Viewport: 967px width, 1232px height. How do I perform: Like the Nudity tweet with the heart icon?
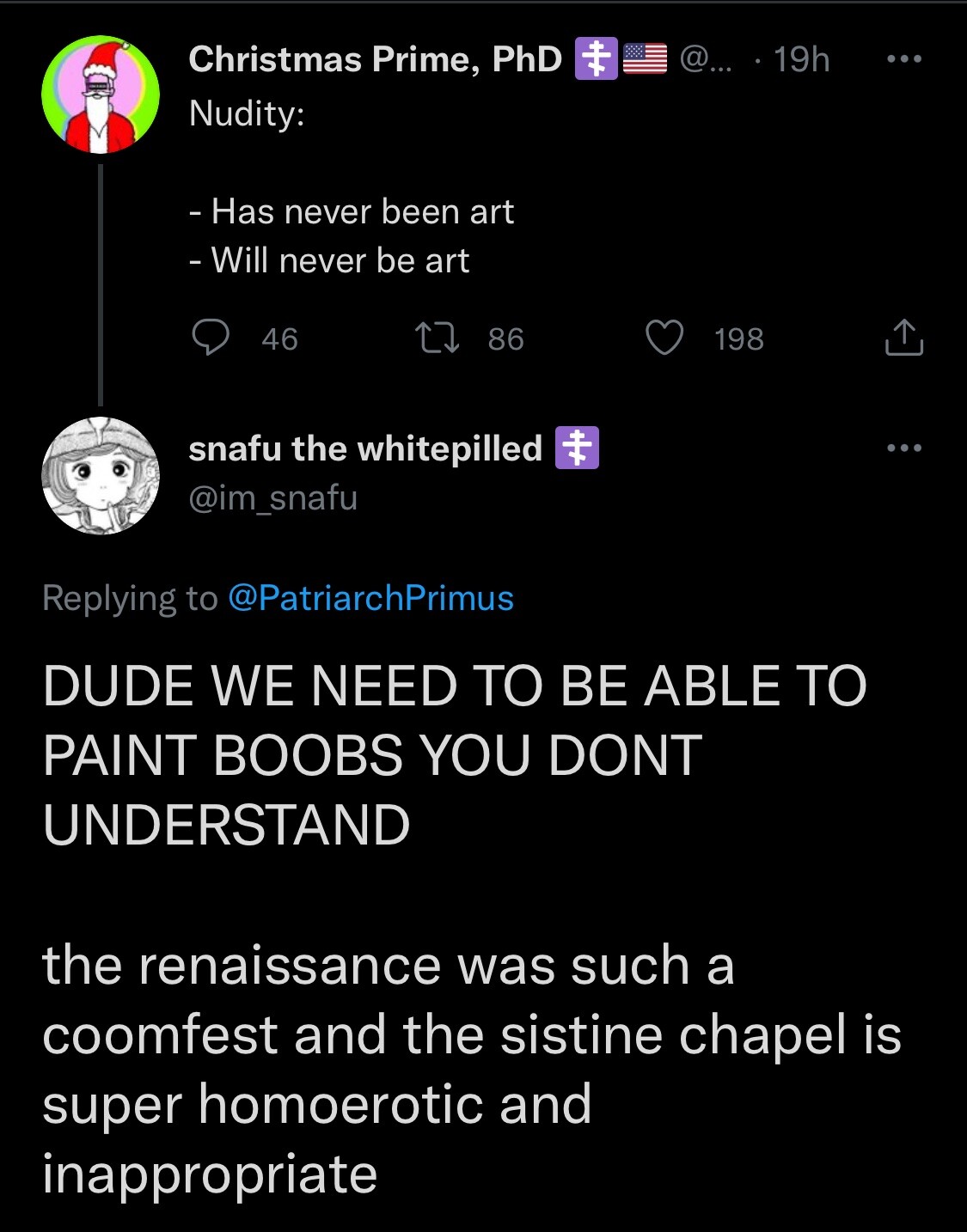664,338
